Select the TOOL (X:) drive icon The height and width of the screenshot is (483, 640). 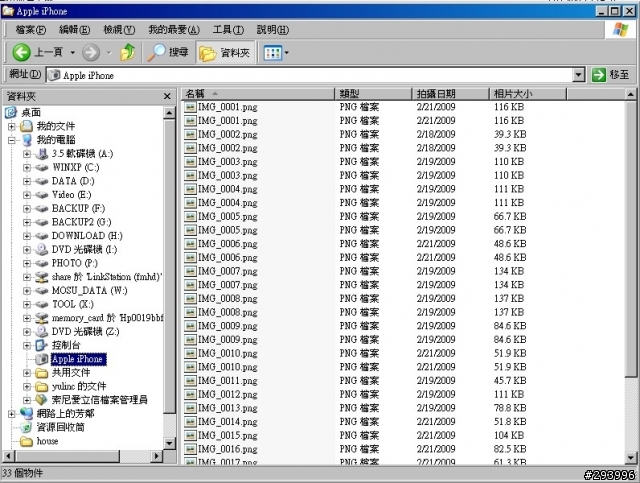click(x=41, y=304)
